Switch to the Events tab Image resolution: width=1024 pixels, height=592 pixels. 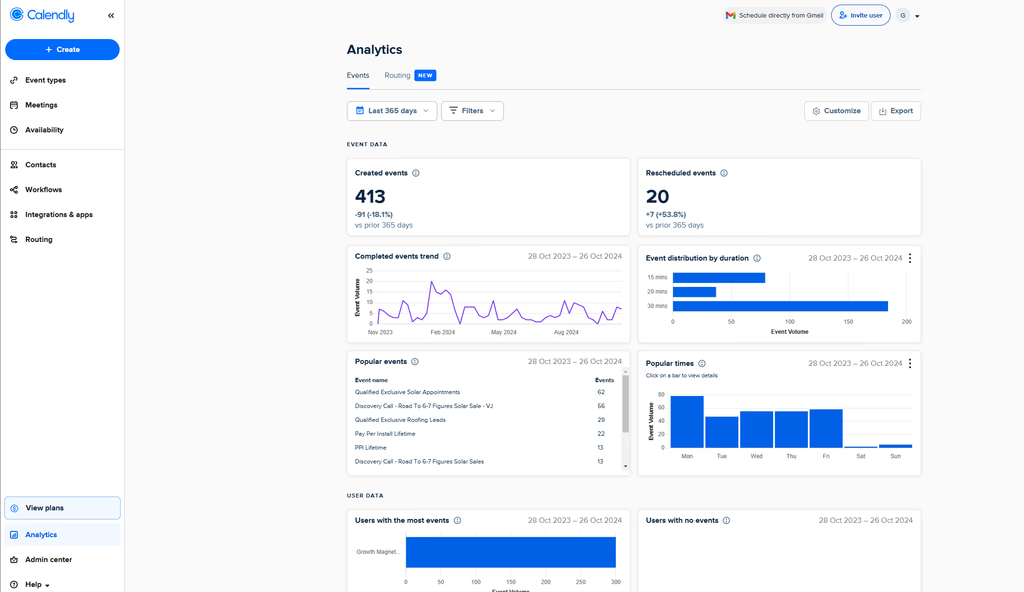pyautogui.click(x=358, y=76)
